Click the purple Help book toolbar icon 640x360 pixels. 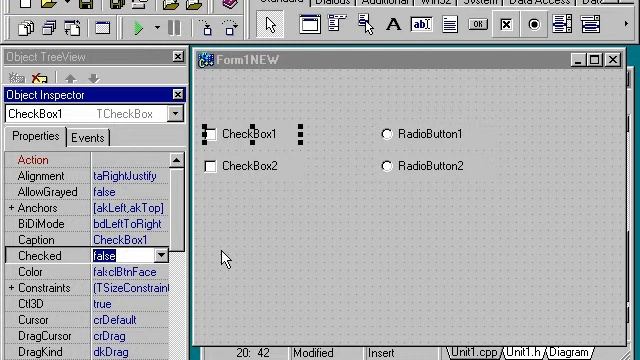tap(230, 4)
